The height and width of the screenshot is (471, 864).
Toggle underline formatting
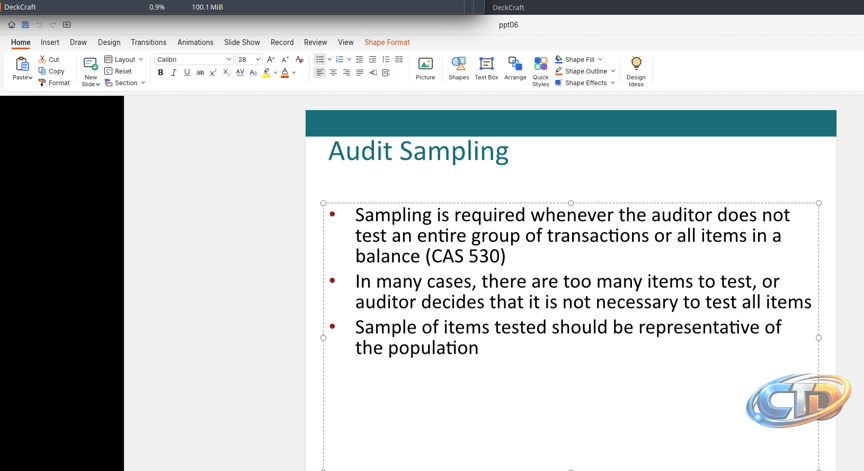(x=187, y=73)
